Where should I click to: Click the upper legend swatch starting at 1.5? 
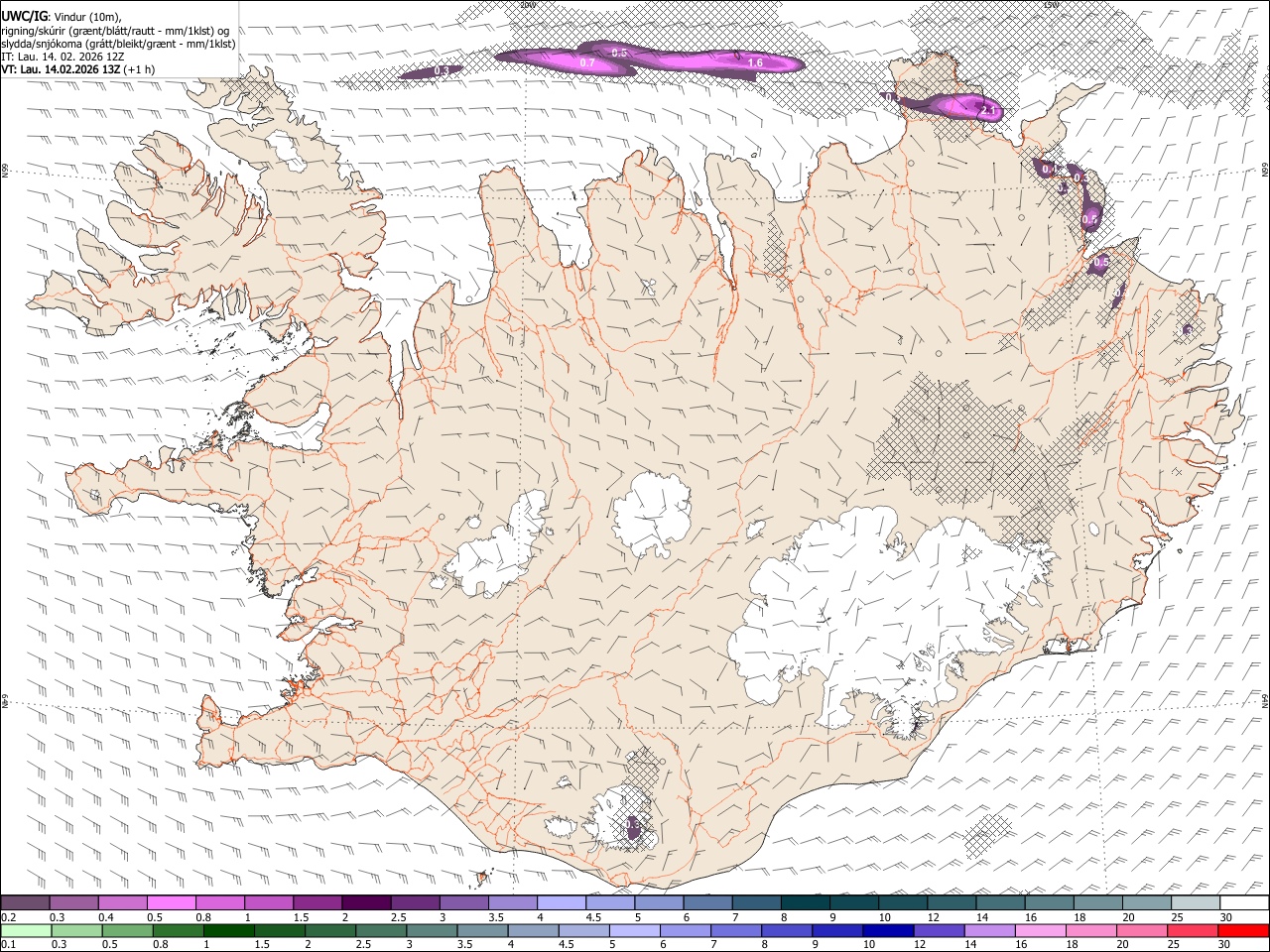click(317, 902)
